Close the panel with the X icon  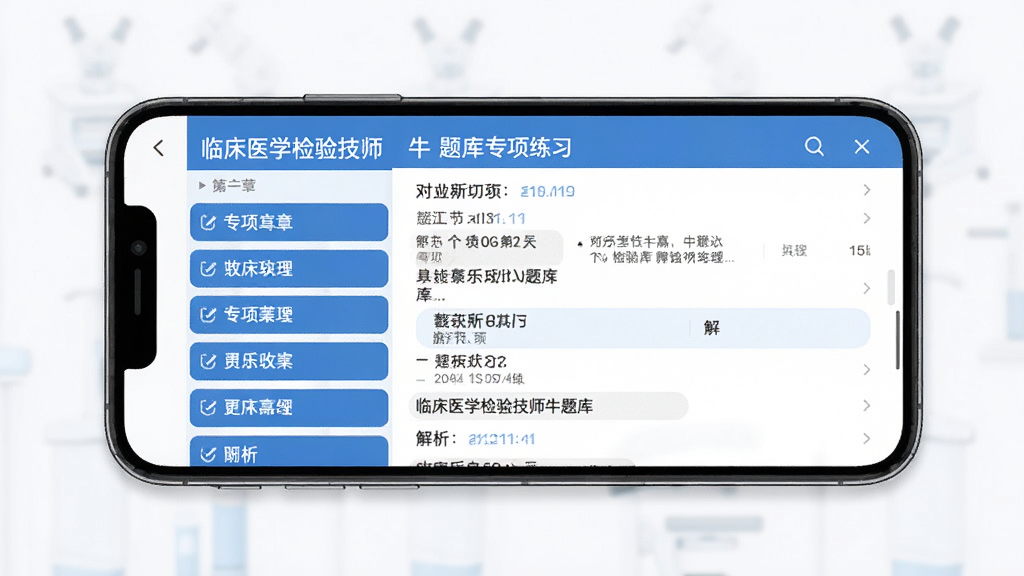(x=862, y=147)
